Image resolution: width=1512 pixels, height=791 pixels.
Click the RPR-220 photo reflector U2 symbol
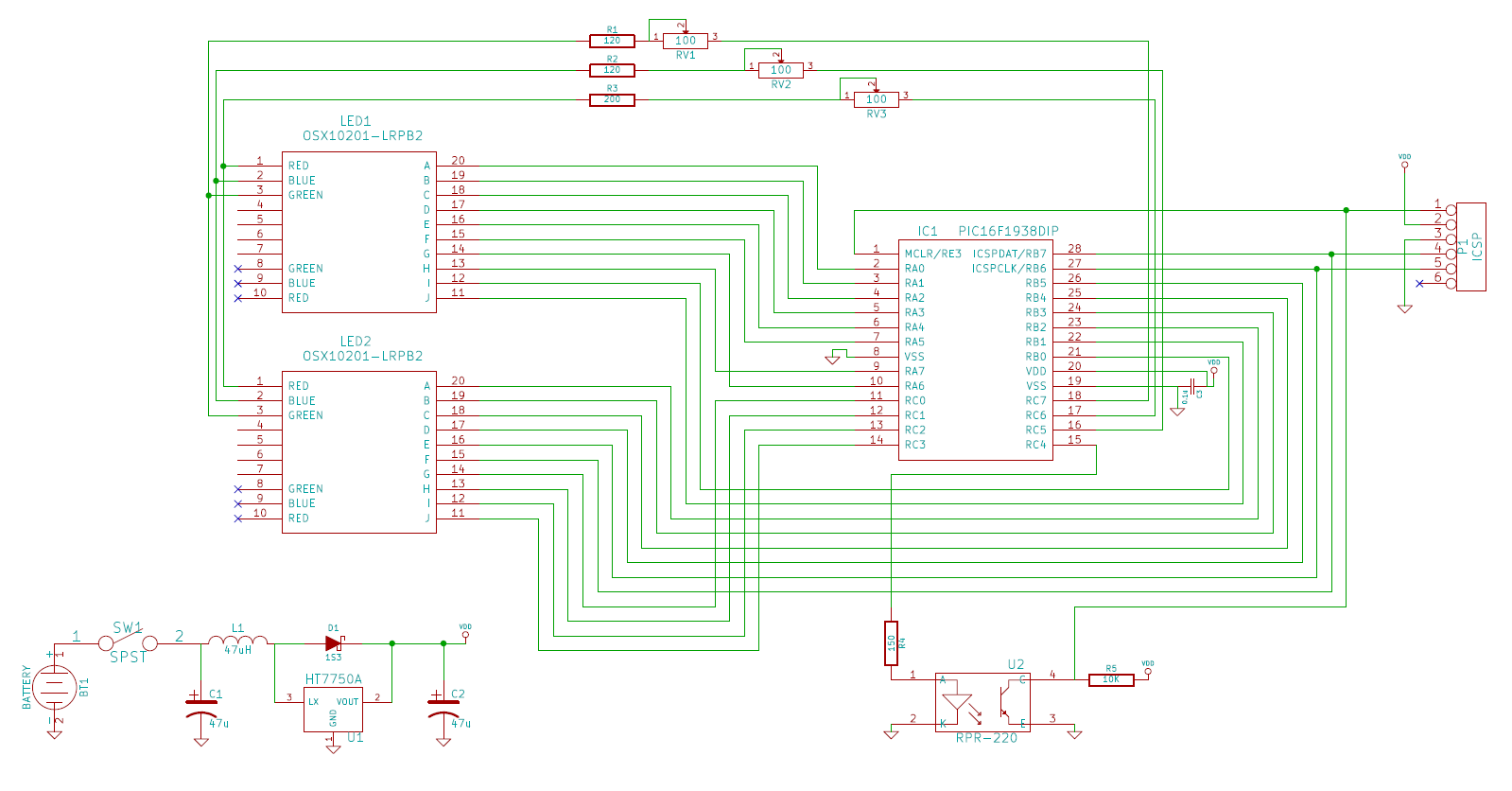[x=982, y=702]
